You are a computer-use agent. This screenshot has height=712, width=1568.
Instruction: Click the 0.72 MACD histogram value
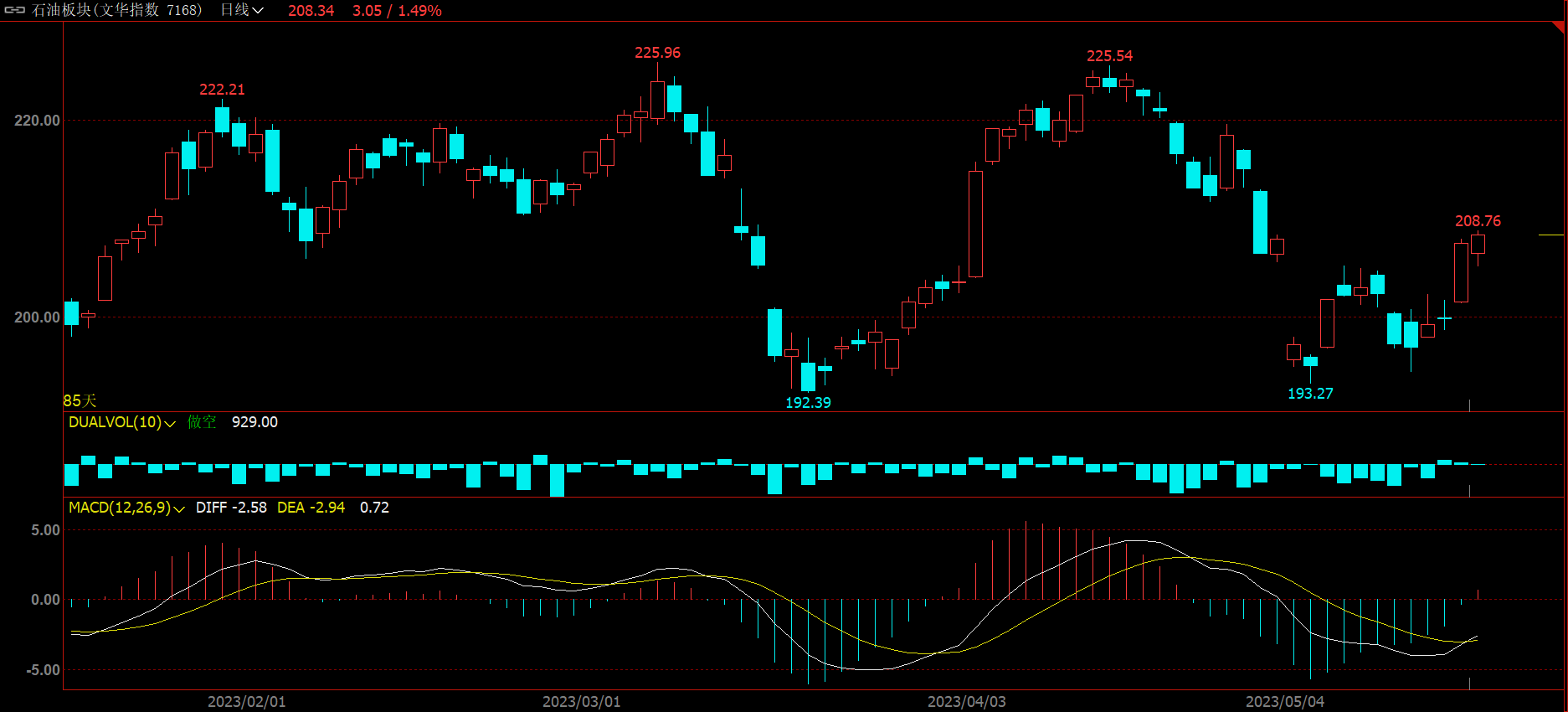tap(374, 508)
